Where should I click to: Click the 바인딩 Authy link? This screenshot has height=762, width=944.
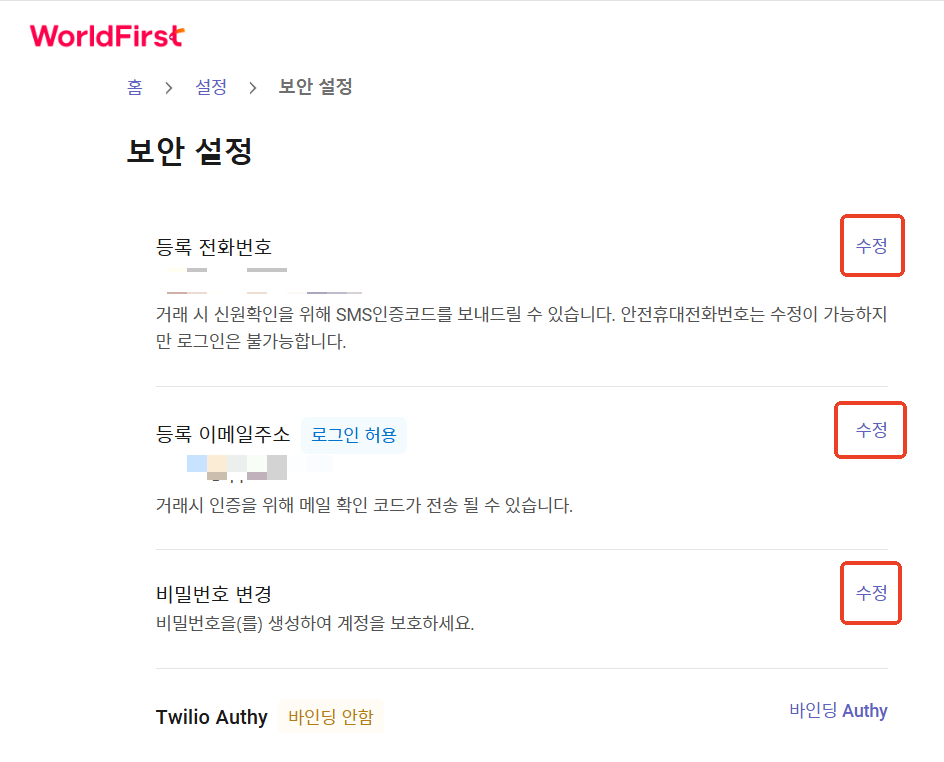(838, 710)
